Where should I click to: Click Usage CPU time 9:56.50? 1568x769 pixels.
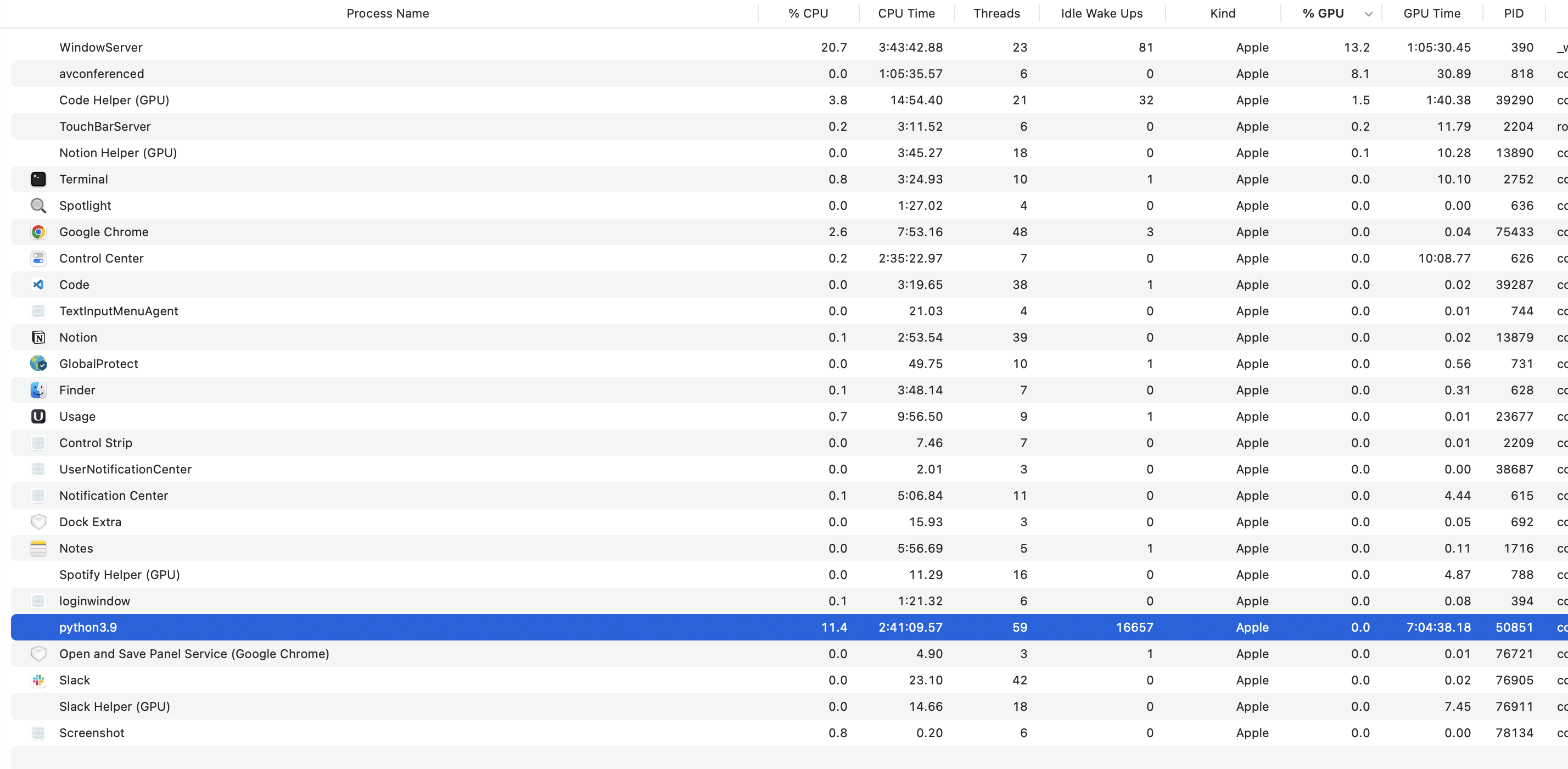(920, 416)
